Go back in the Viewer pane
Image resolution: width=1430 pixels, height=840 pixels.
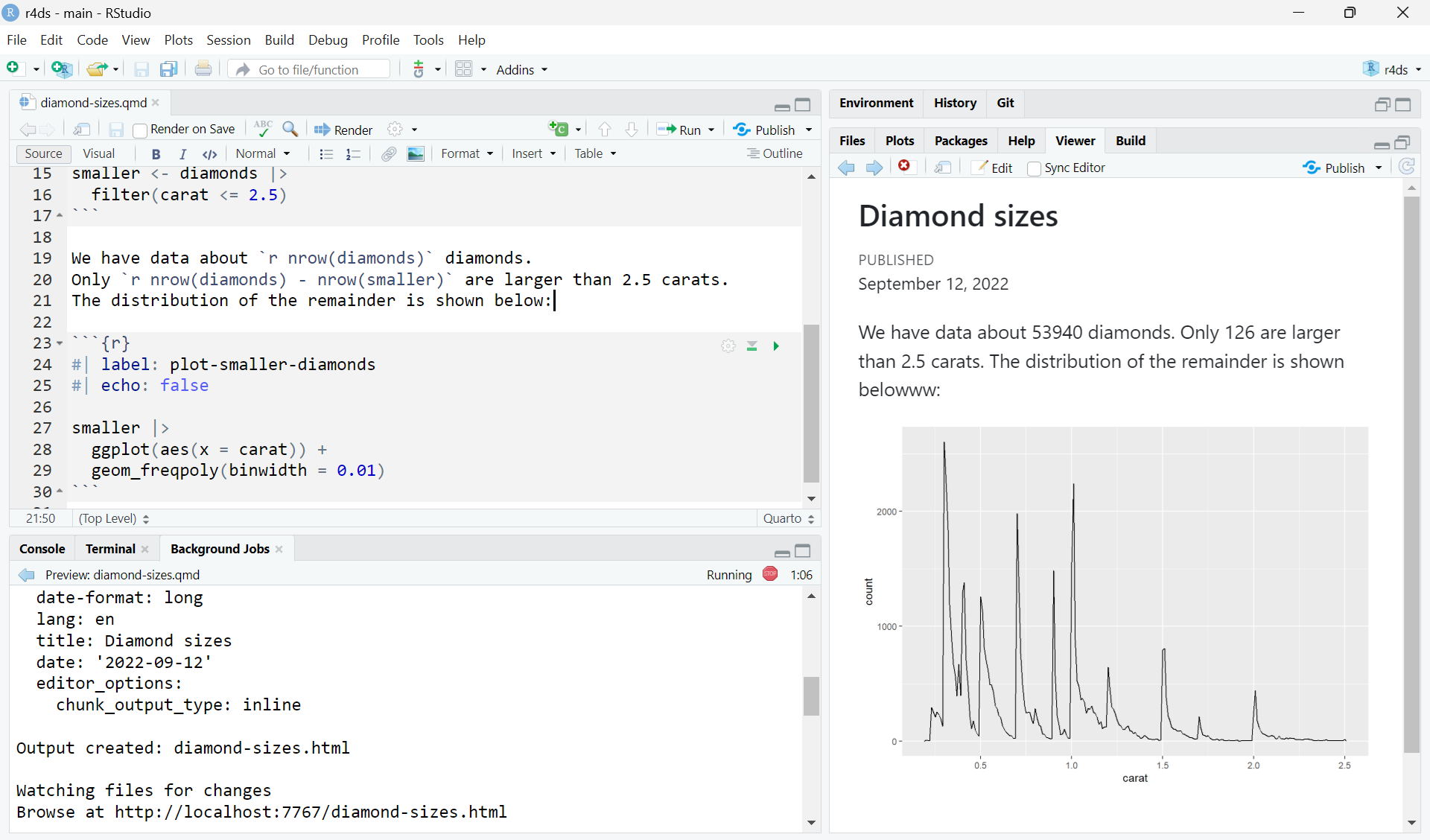click(846, 168)
